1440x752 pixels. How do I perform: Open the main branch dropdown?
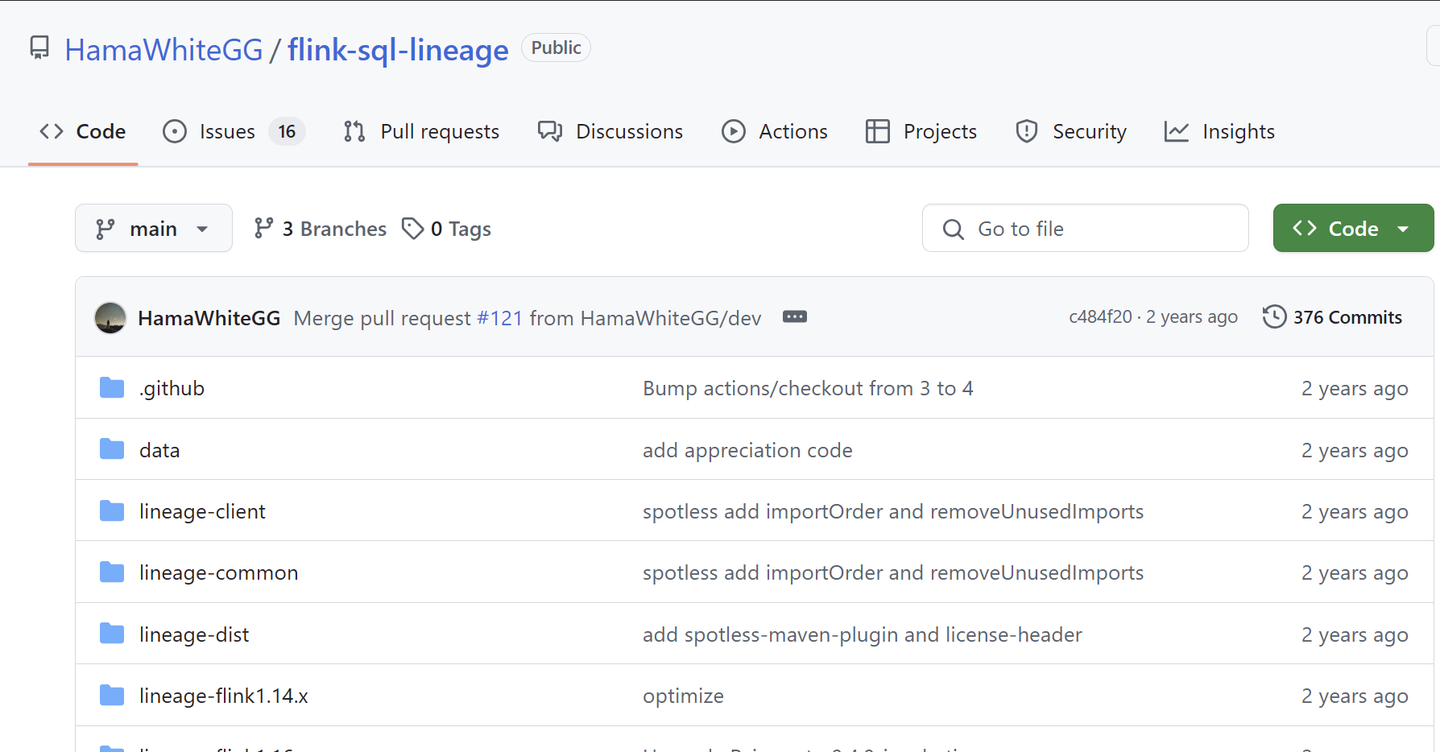[154, 229]
